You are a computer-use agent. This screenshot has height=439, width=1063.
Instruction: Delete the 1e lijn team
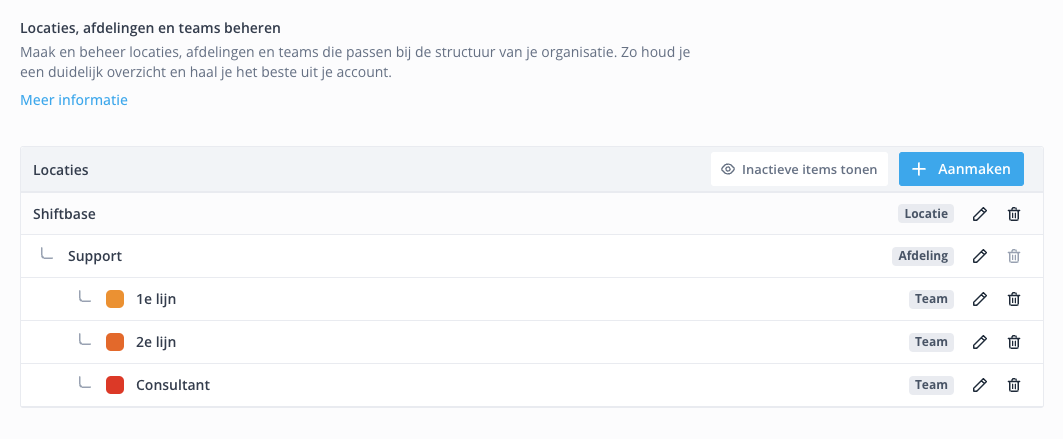[1014, 299]
